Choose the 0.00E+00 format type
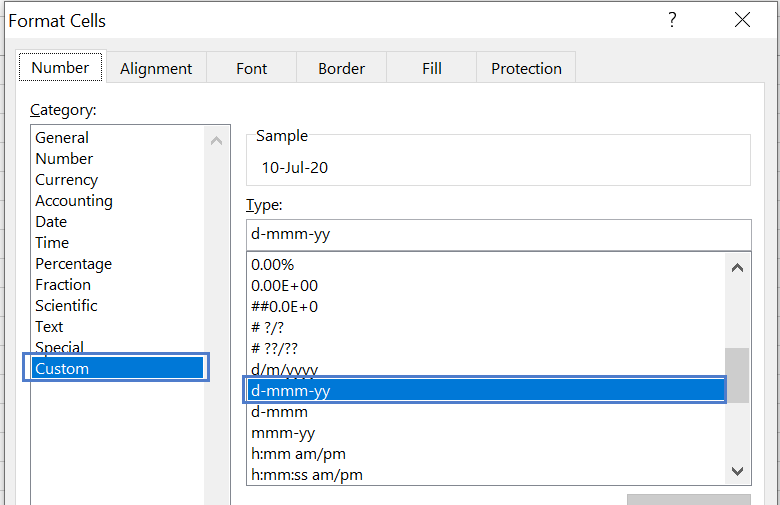Viewport: 780px width, 505px height. (x=284, y=286)
